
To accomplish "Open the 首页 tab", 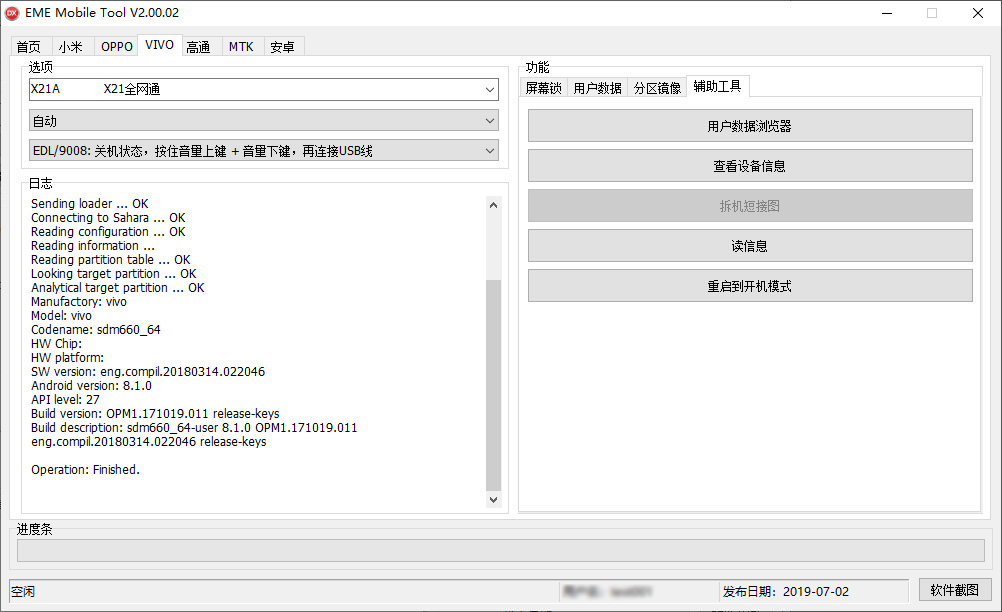I will 29,47.
